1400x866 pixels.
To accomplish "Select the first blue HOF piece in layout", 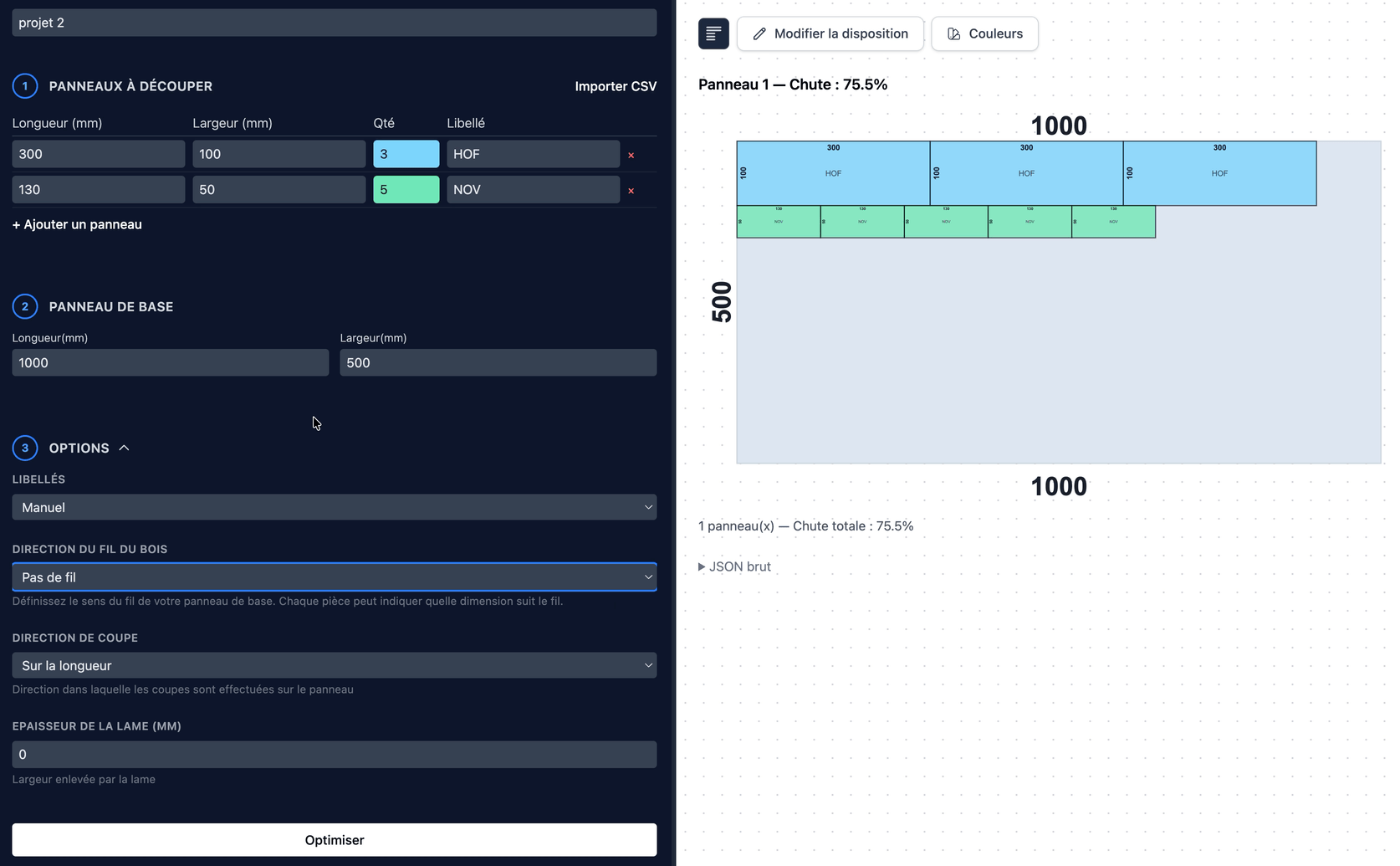I will pyautogui.click(x=832, y=173).
